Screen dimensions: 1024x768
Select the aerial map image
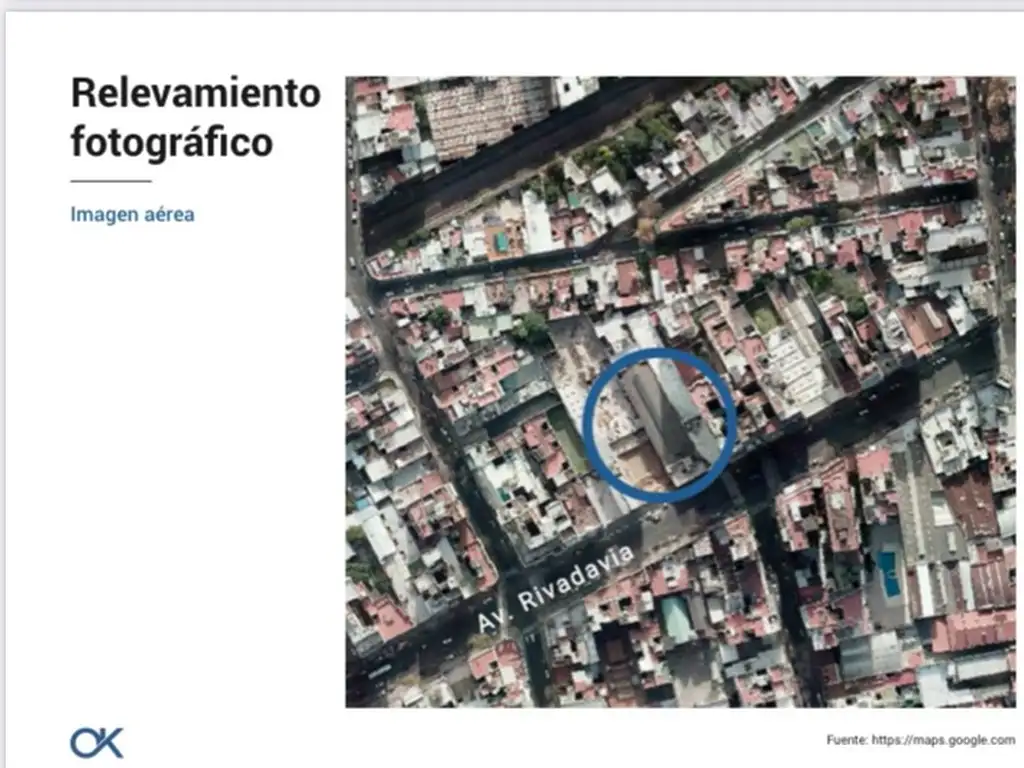tap(680, 392)
